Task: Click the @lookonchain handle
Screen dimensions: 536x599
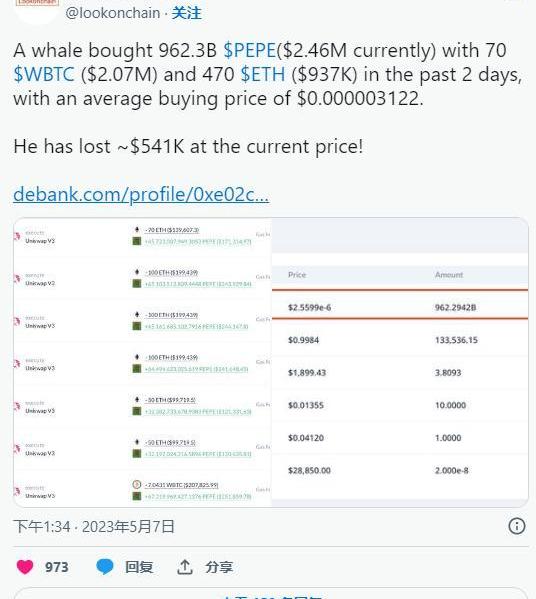Action: [x=113, y=13]
